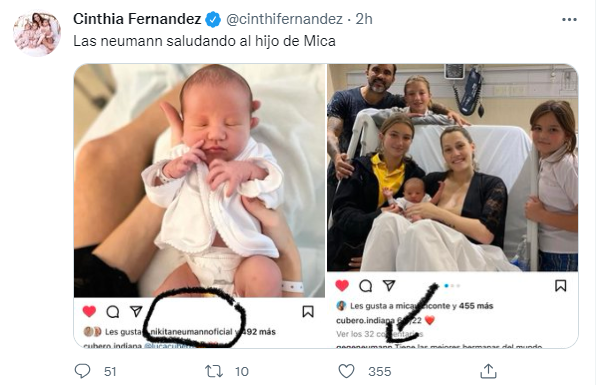The width and height of the screenshot is (609, 385).
Task: Like the tweet with heart icon
Action: (346, 371)
